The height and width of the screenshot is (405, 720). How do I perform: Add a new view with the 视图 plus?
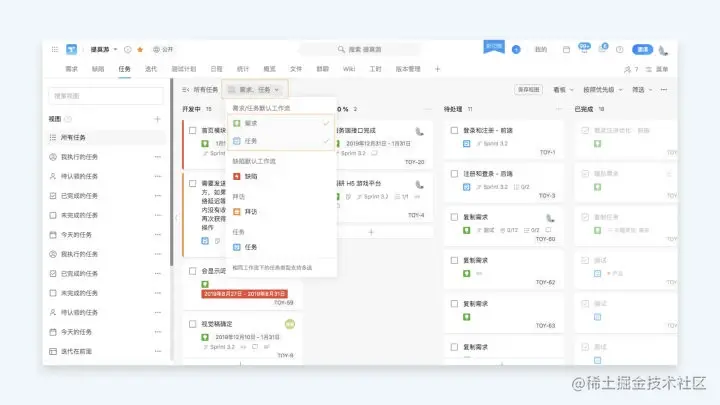click(158, 119)
